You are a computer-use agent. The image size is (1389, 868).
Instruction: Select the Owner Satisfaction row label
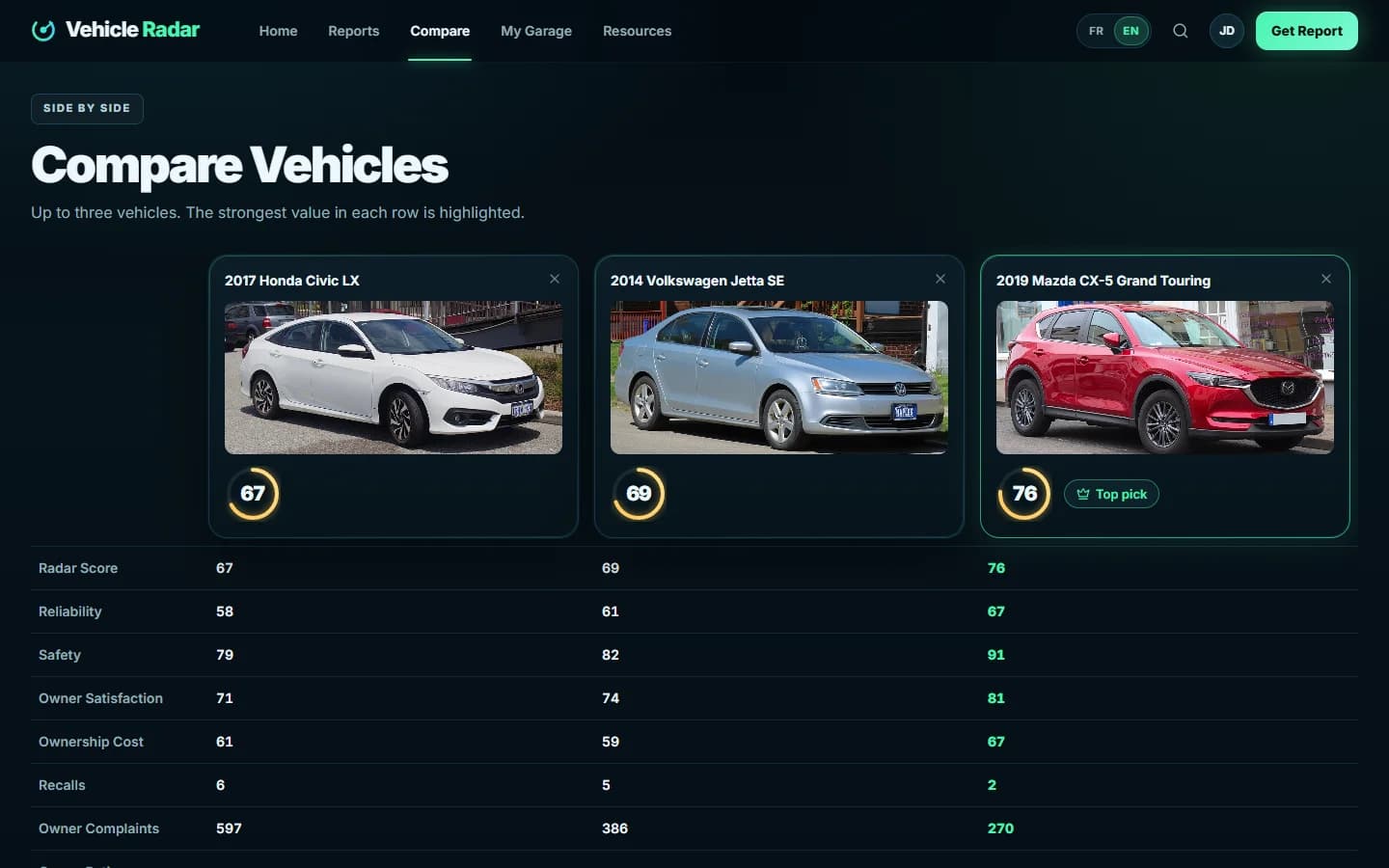pos(100,698)
